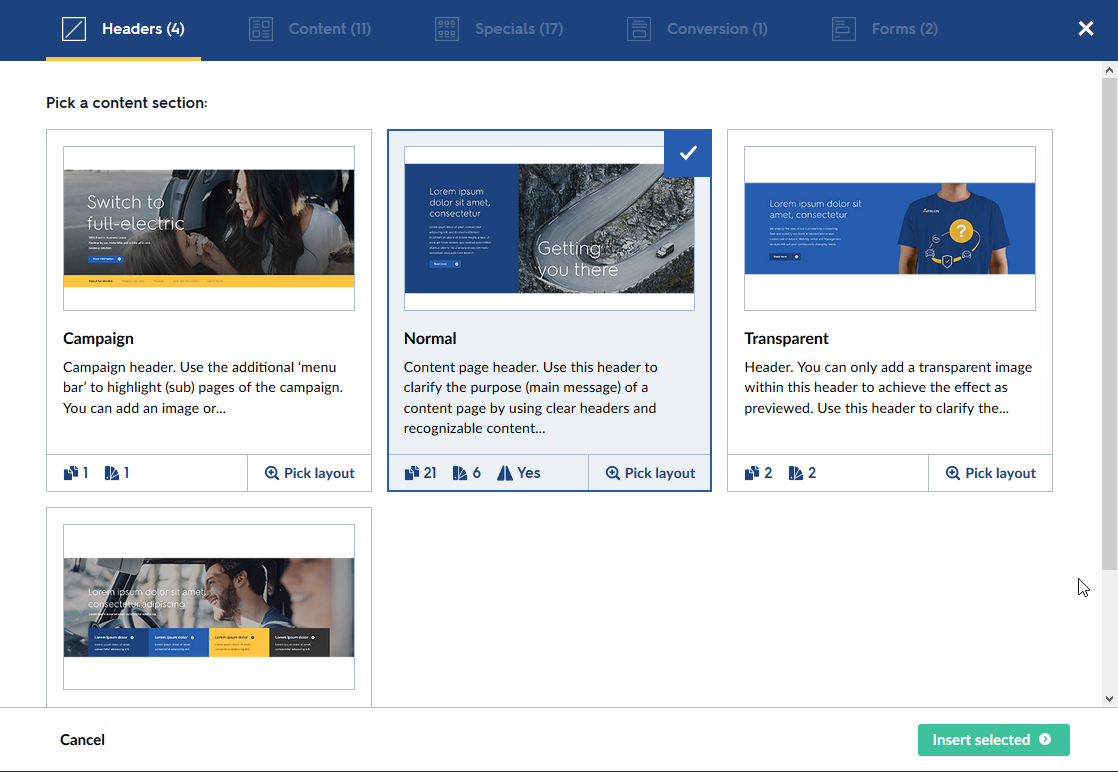Select the Campaign header thumbnail

click(x=209, y=228)
